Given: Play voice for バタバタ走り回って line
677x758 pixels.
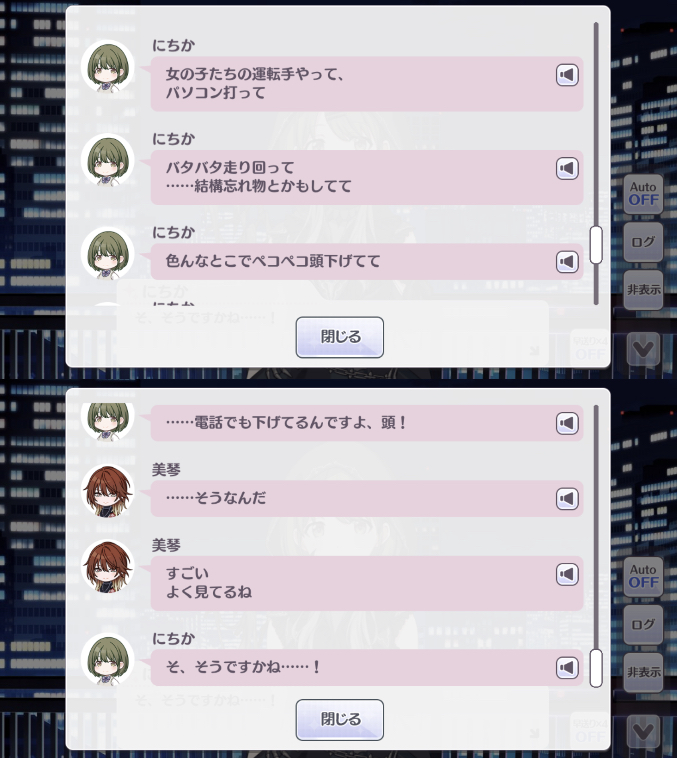Looking at the screenshot, I should (567, 168).
